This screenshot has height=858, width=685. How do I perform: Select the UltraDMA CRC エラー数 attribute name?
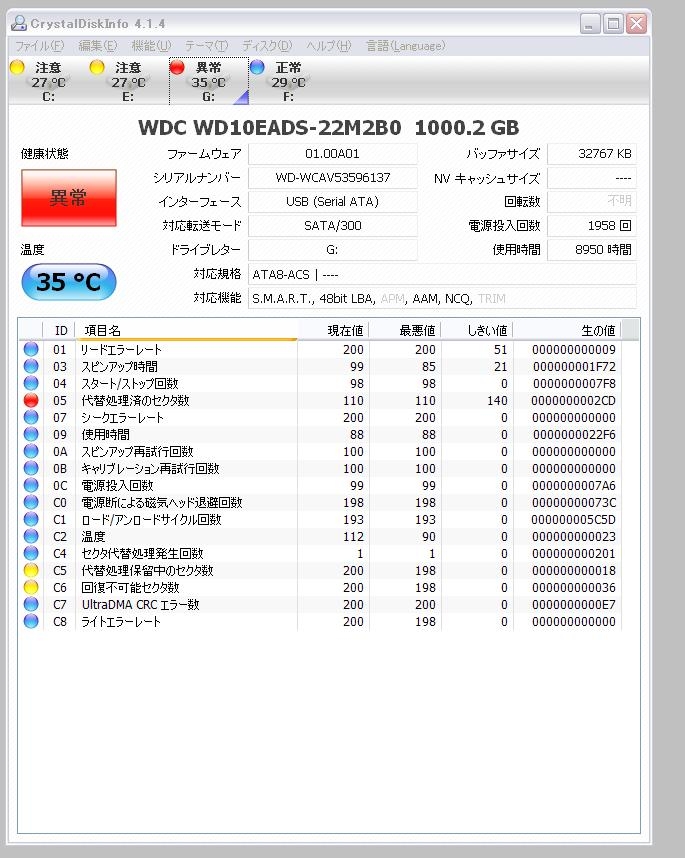[141, 605]
